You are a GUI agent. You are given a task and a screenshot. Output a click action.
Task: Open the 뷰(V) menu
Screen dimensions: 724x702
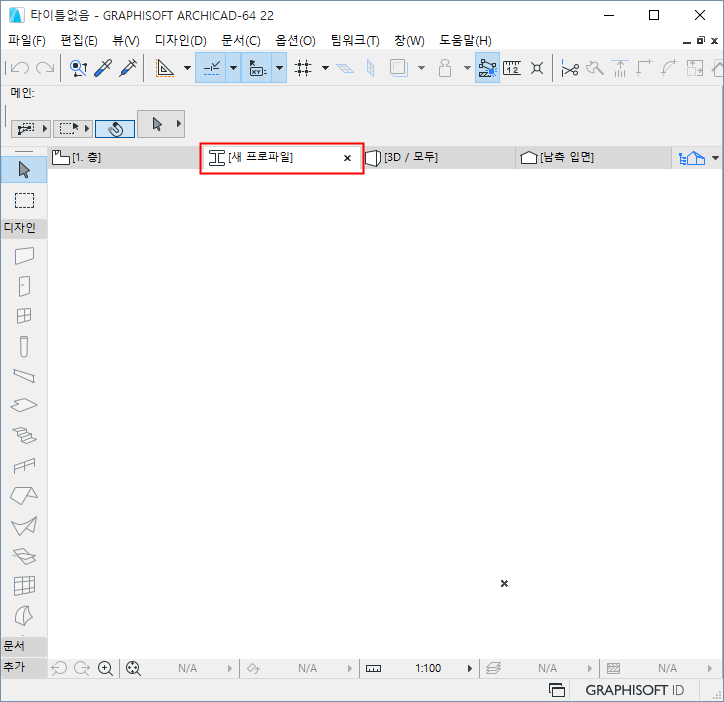[126, 41]
